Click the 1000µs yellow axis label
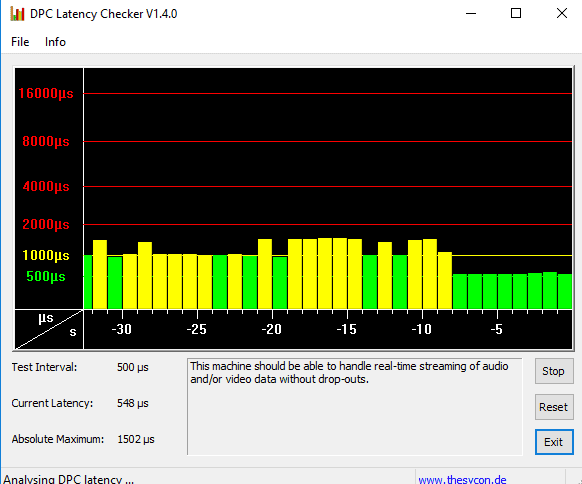The height and width of the screenshot is (484, 582). (x=46, y=255)
